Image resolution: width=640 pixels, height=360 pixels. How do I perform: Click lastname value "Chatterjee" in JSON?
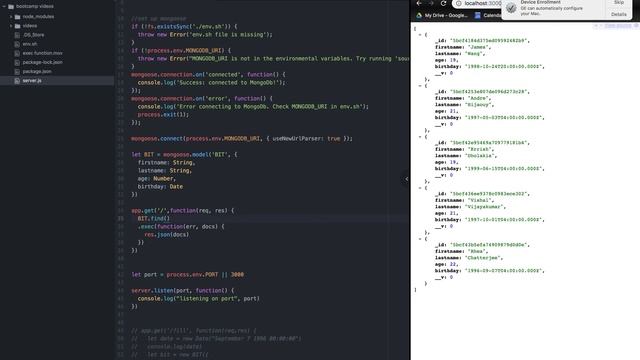click(x=484, y=258)
